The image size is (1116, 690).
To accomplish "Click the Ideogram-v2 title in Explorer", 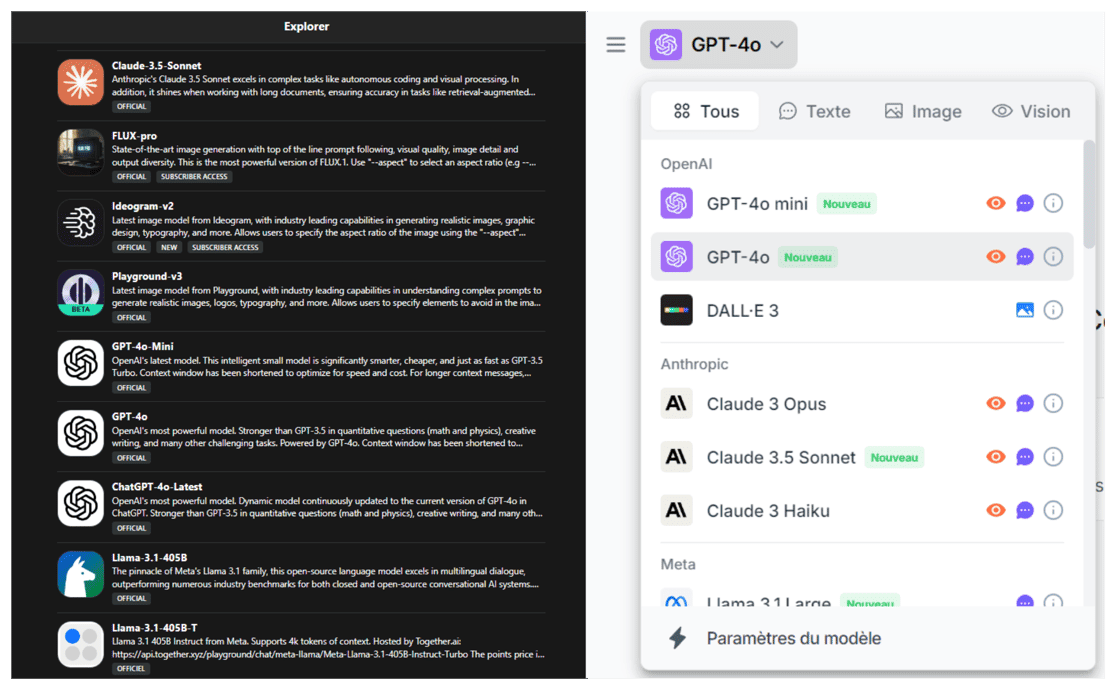I will [x=142, y=206].
